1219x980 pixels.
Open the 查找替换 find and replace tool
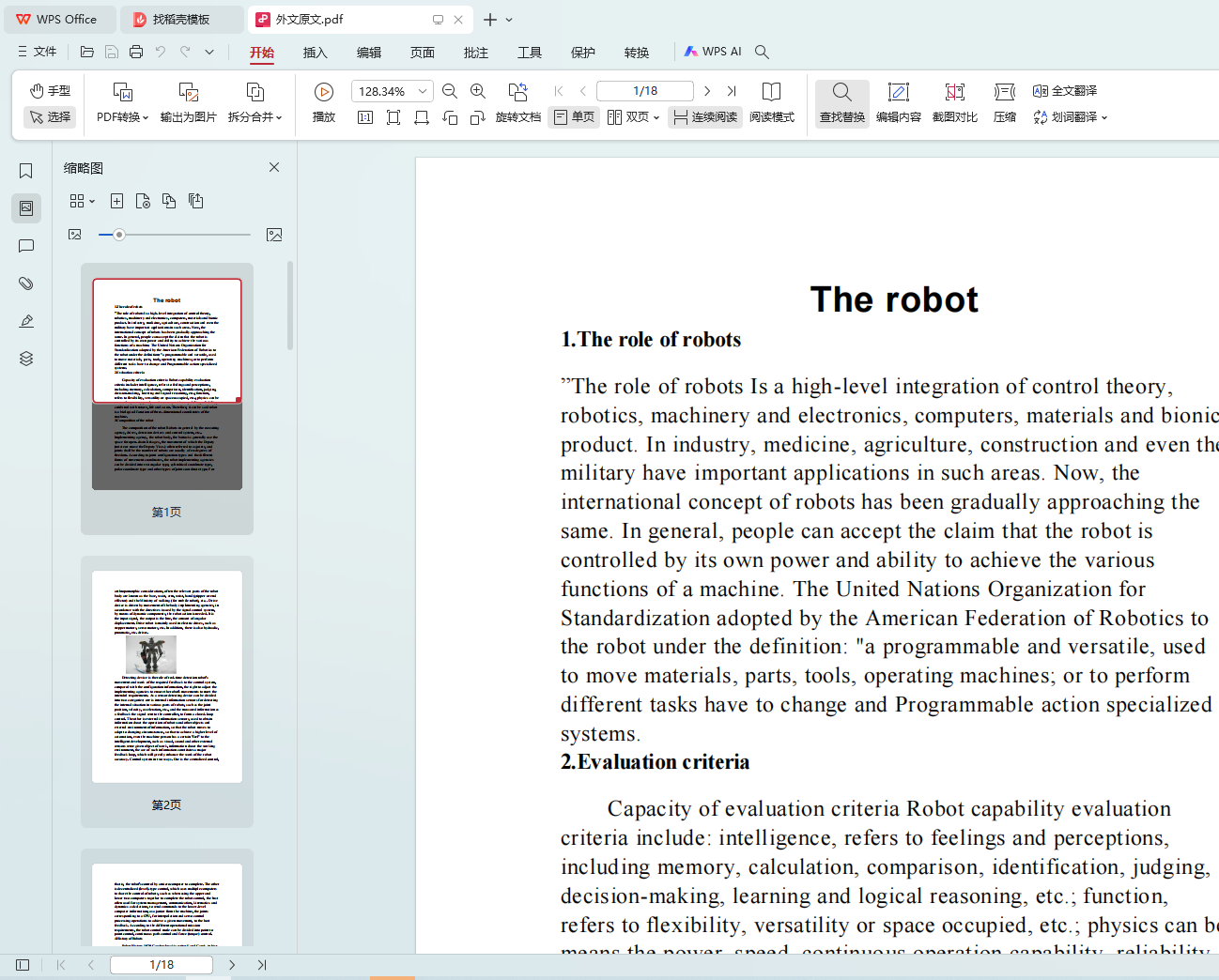(841, 101)
